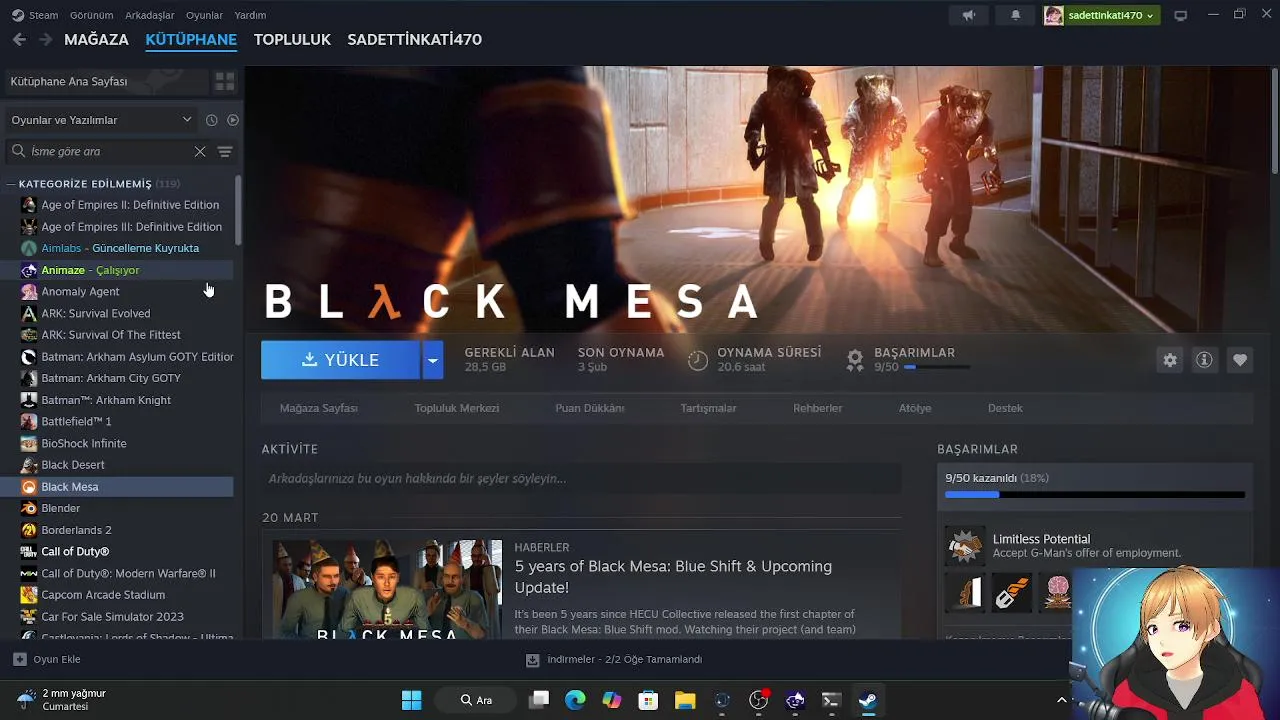
Task: Click the activity comment input field
Action: point(581,479)
